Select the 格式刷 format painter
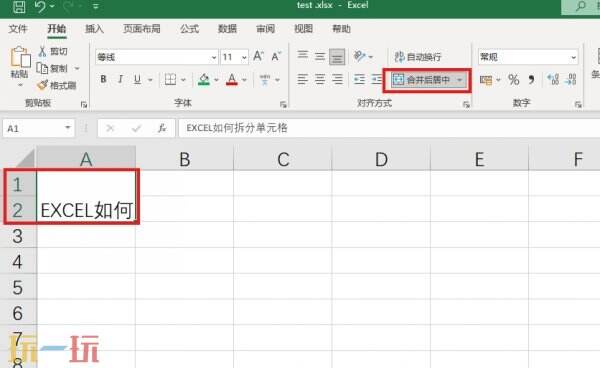Viewport: 600px width, 368px height. [x=57, y=85]
